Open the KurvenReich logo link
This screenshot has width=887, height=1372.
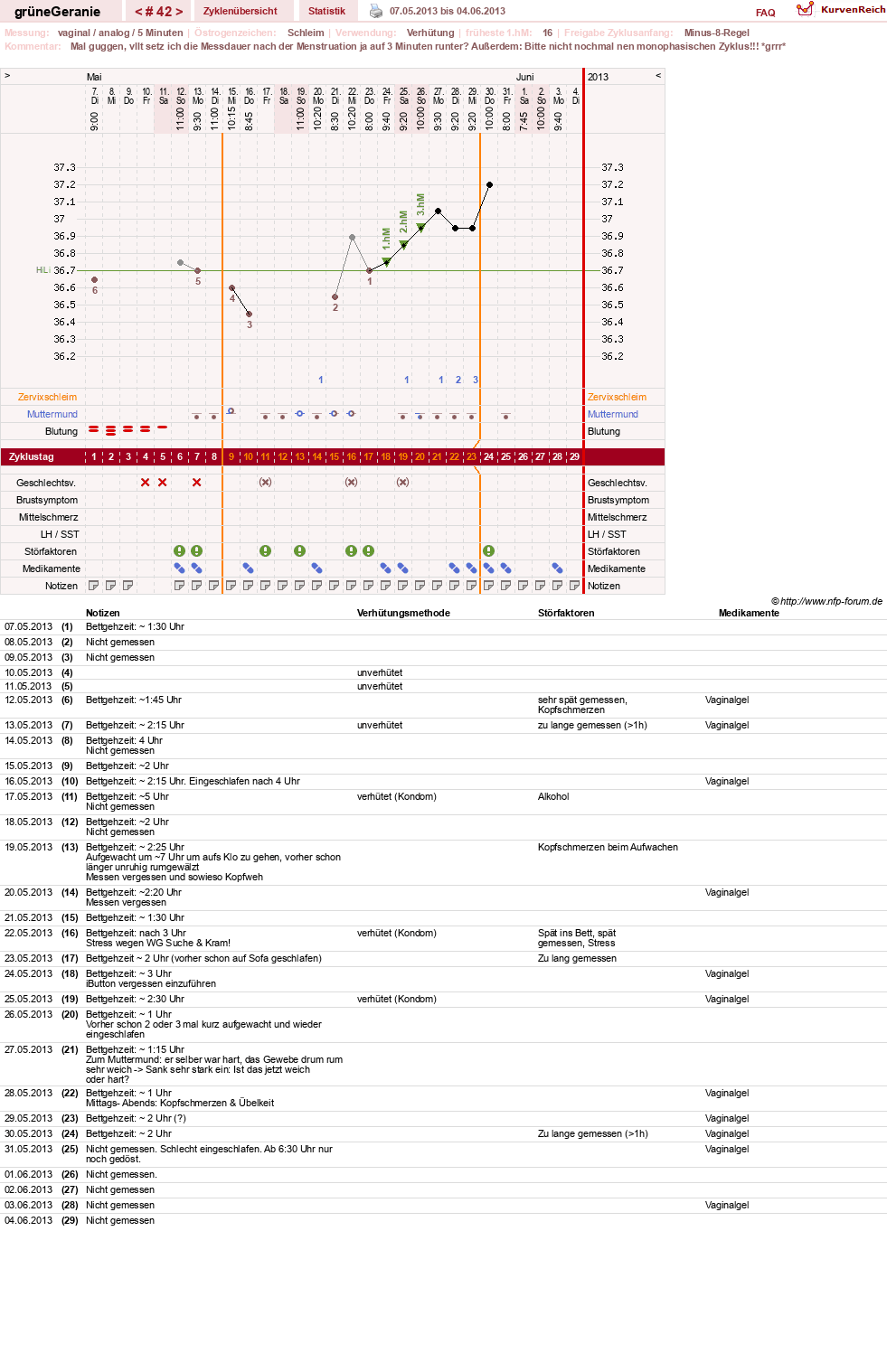(841, 9)
